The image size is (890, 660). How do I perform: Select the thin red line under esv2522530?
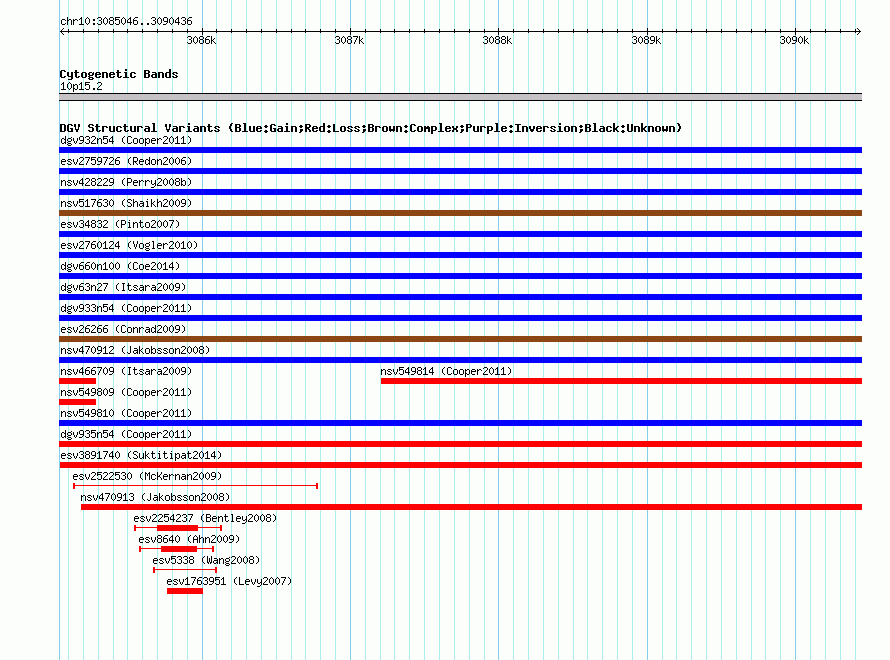tap(195, 486)
